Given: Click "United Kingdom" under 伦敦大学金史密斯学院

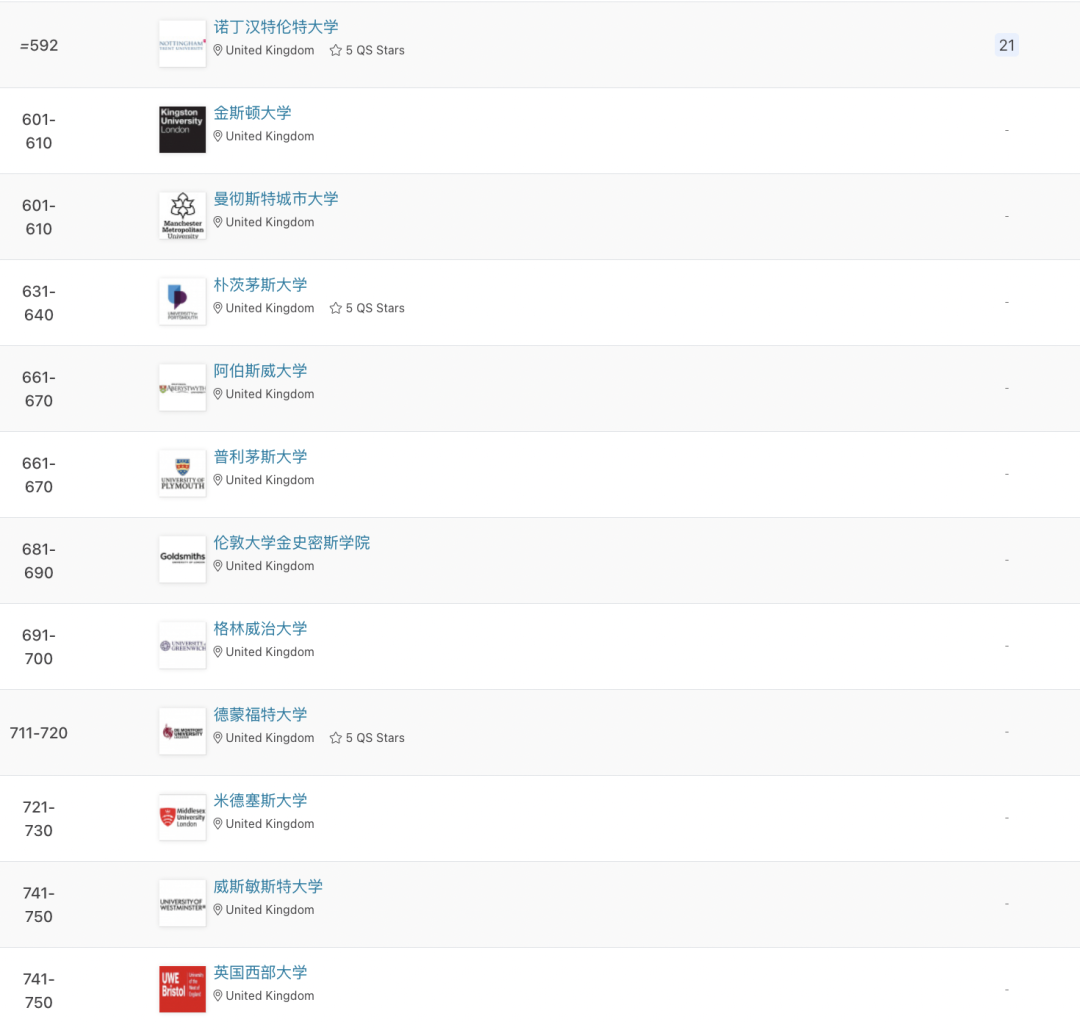Looking at the screenshot, I should (270, 566).
